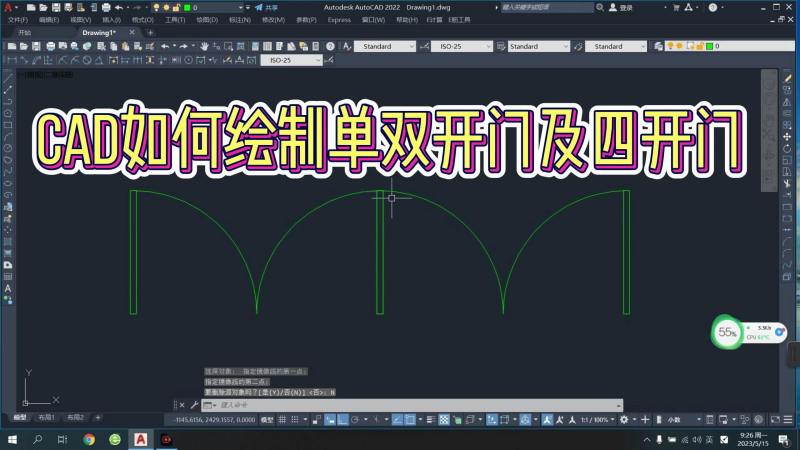Click the Paste icon in standard toolbar
Viewport: 800px width, 450px height.
pyautogui.click(x=125, y=46)
